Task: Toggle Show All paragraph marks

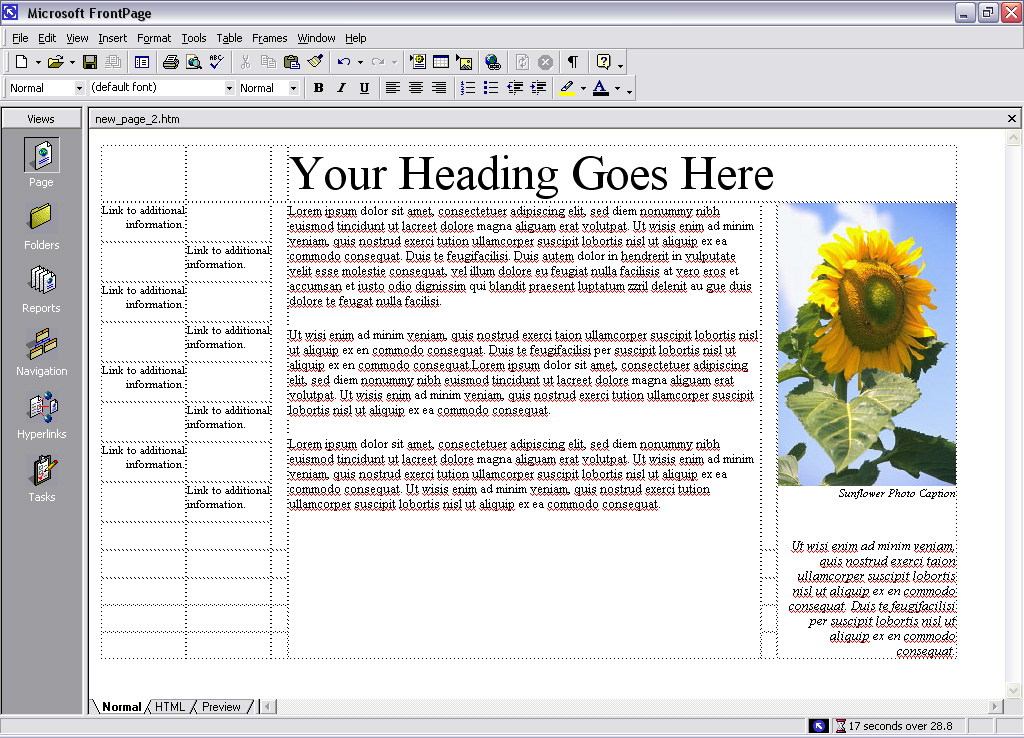Action: (573, 62)
